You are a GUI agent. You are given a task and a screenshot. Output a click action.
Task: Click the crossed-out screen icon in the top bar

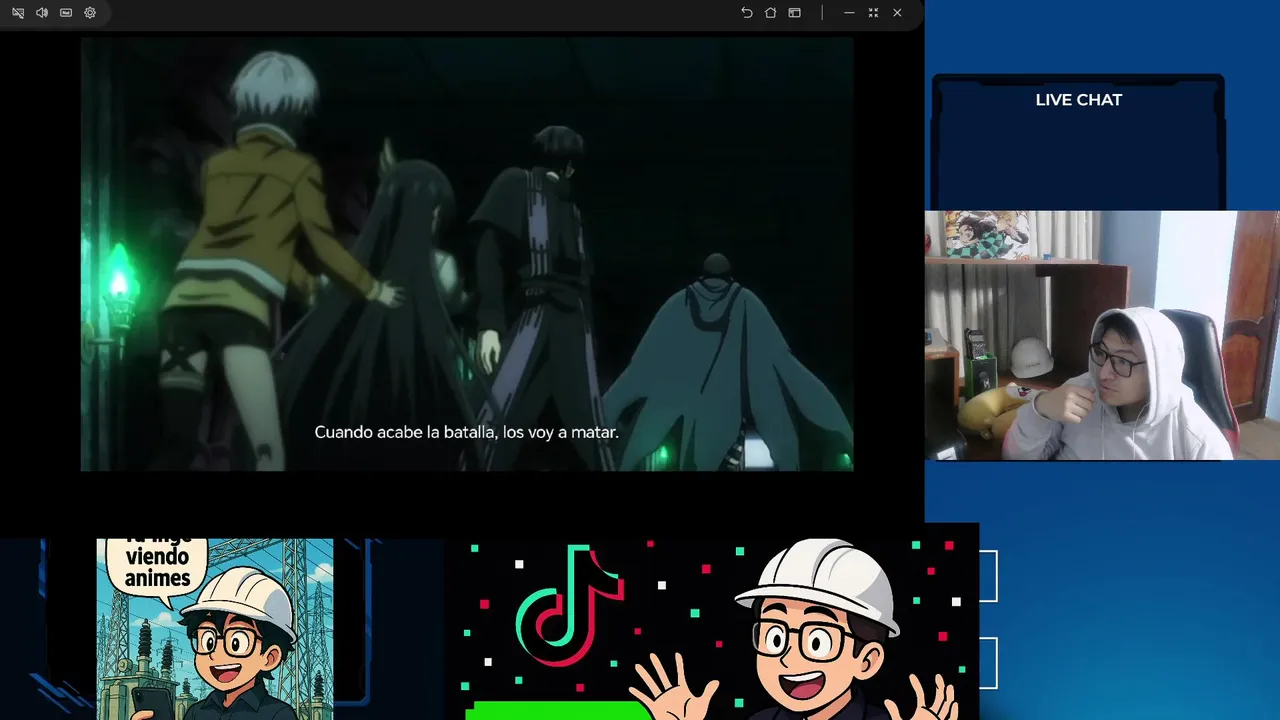(x=18, y=13)
